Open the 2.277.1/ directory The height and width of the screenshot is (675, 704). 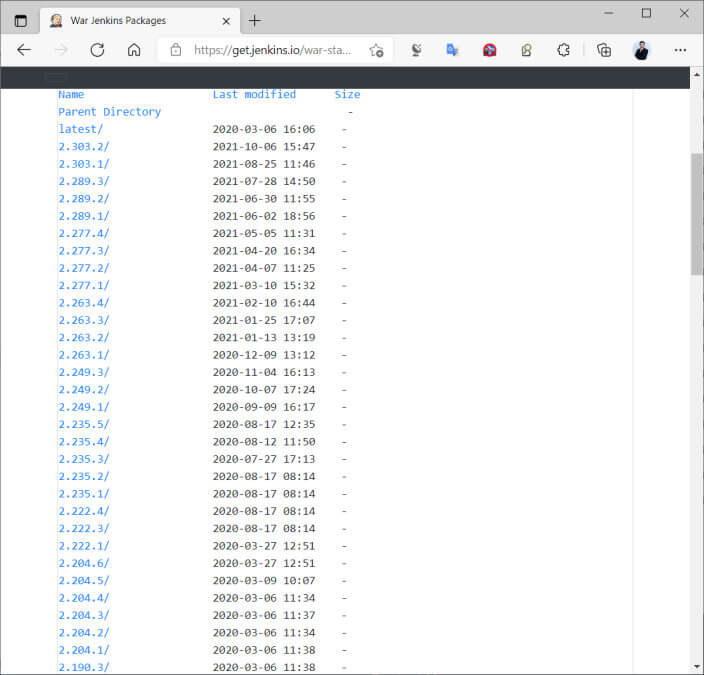(84, 286)
